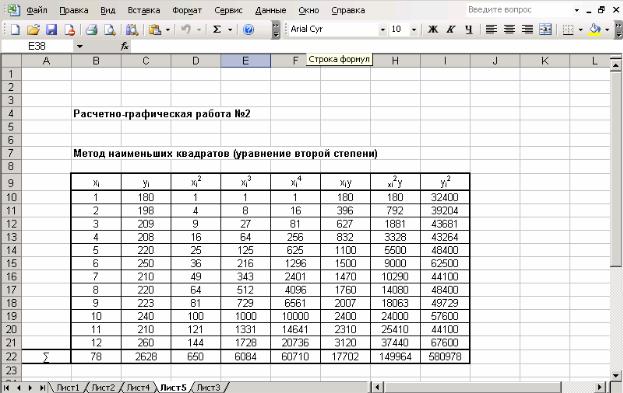623x393 pixels.
Task: Expand the Borders style dropdown arrow
Action: pos(580,30)
